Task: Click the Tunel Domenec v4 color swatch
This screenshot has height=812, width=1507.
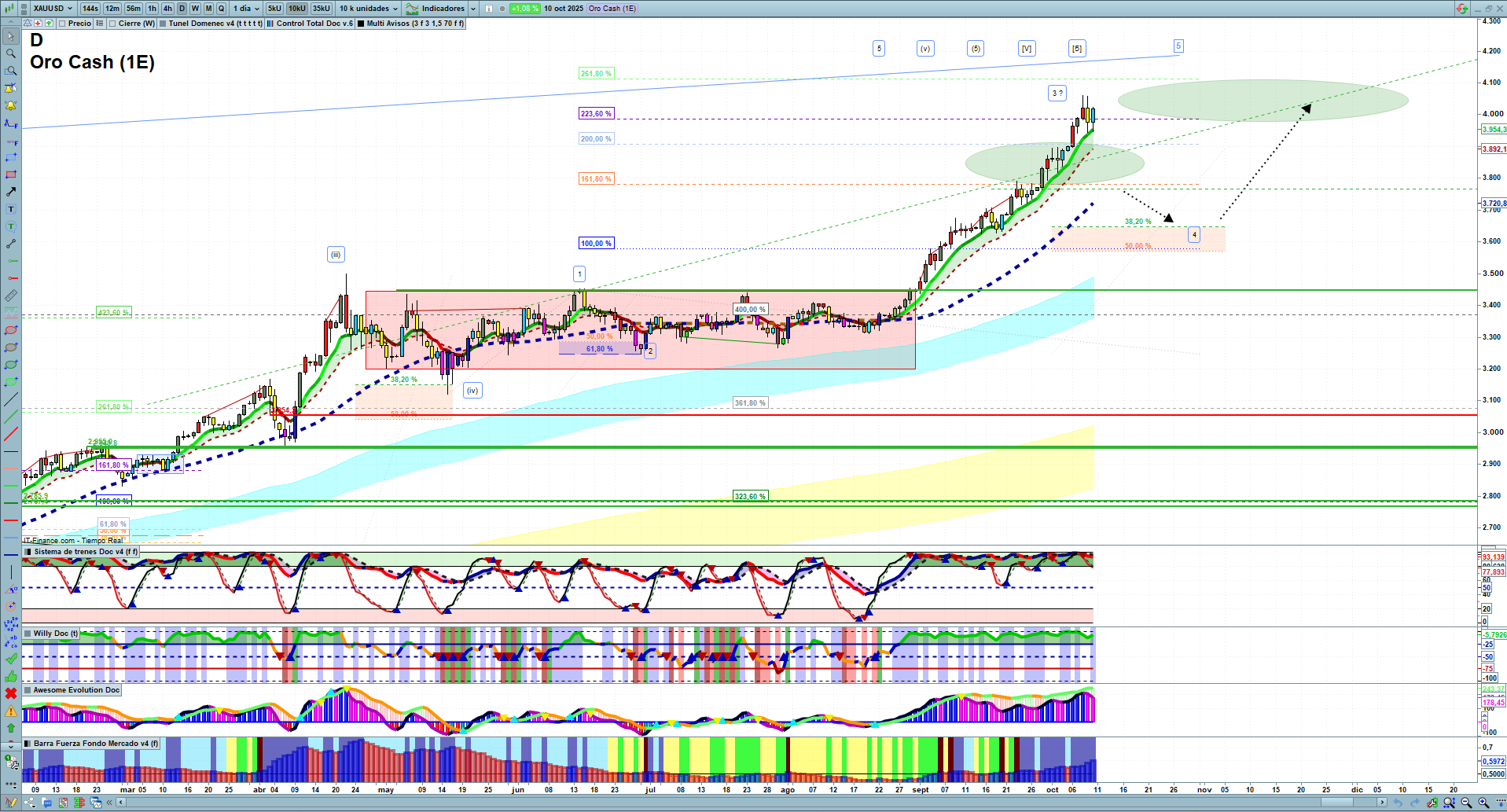Action: (163, 24)
